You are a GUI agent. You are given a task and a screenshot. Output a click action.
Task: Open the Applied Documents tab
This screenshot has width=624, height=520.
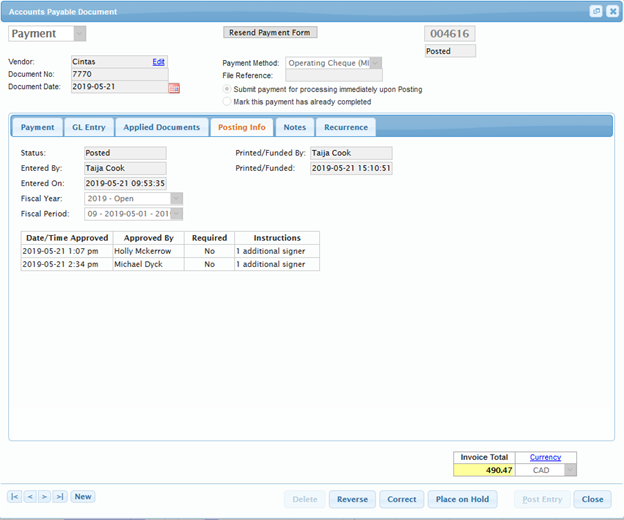[x=160, y=127]
